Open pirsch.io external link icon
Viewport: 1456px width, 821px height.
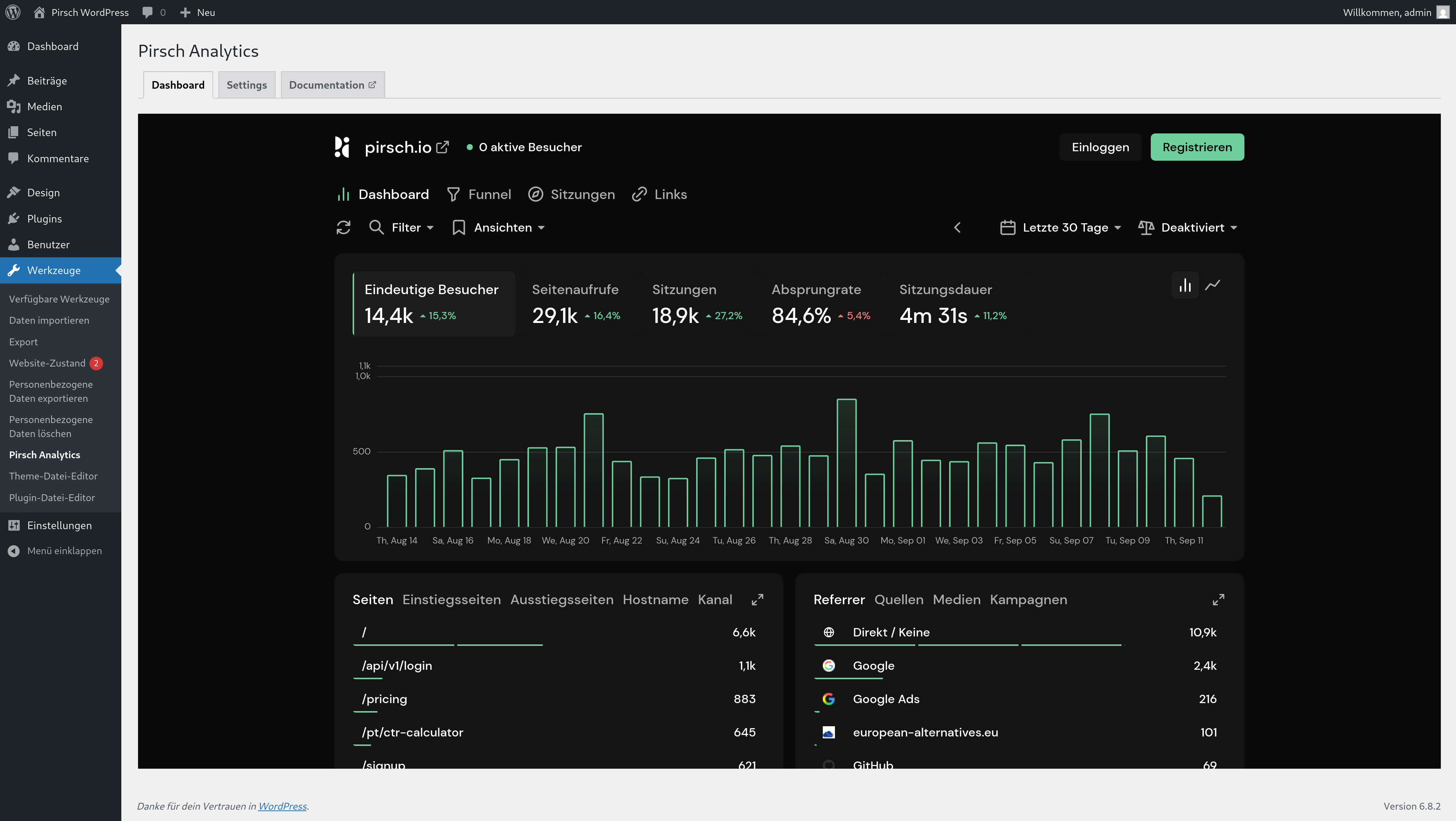pos(442,147)
